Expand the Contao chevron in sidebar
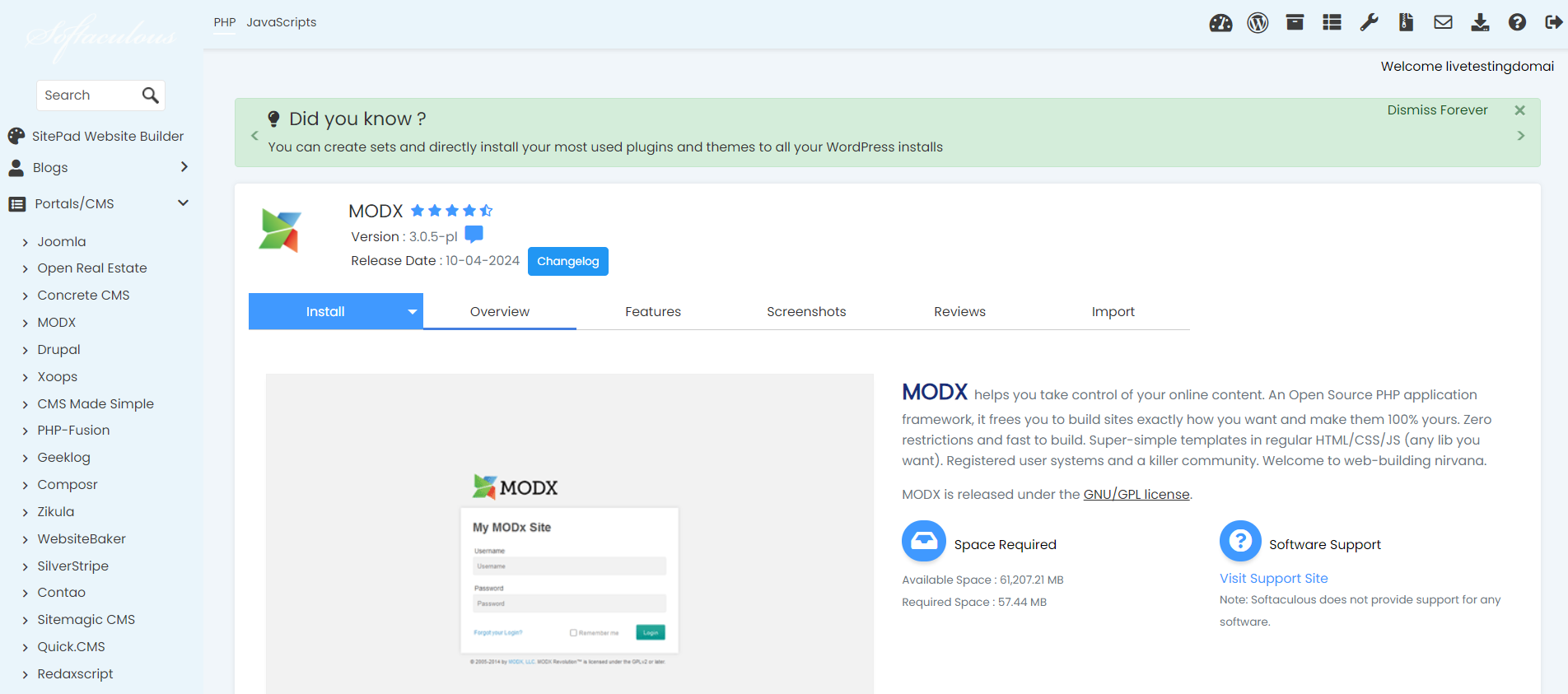The image size is (1568, 694). 26,594
